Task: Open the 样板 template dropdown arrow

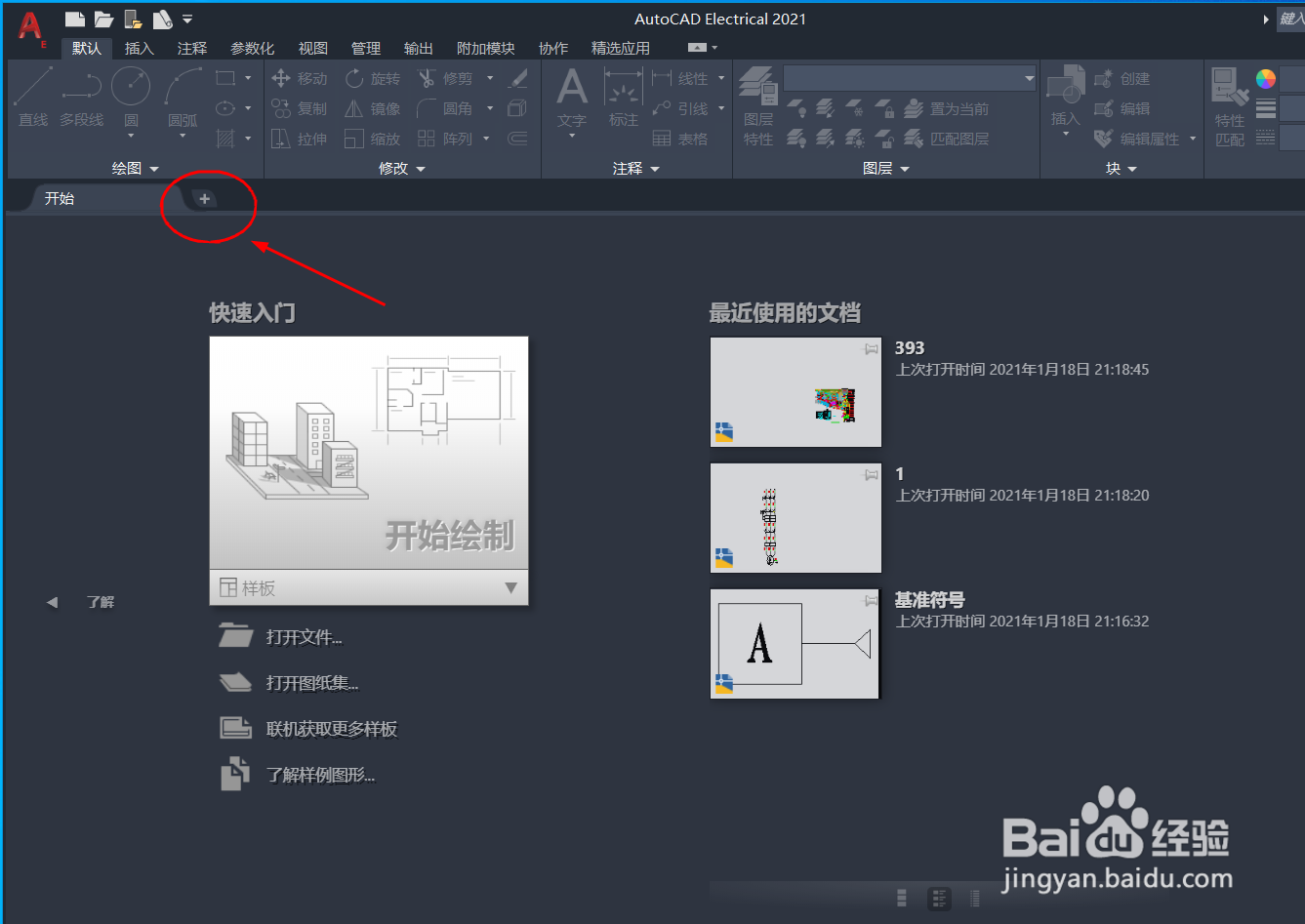Action: tap(510, 587)
